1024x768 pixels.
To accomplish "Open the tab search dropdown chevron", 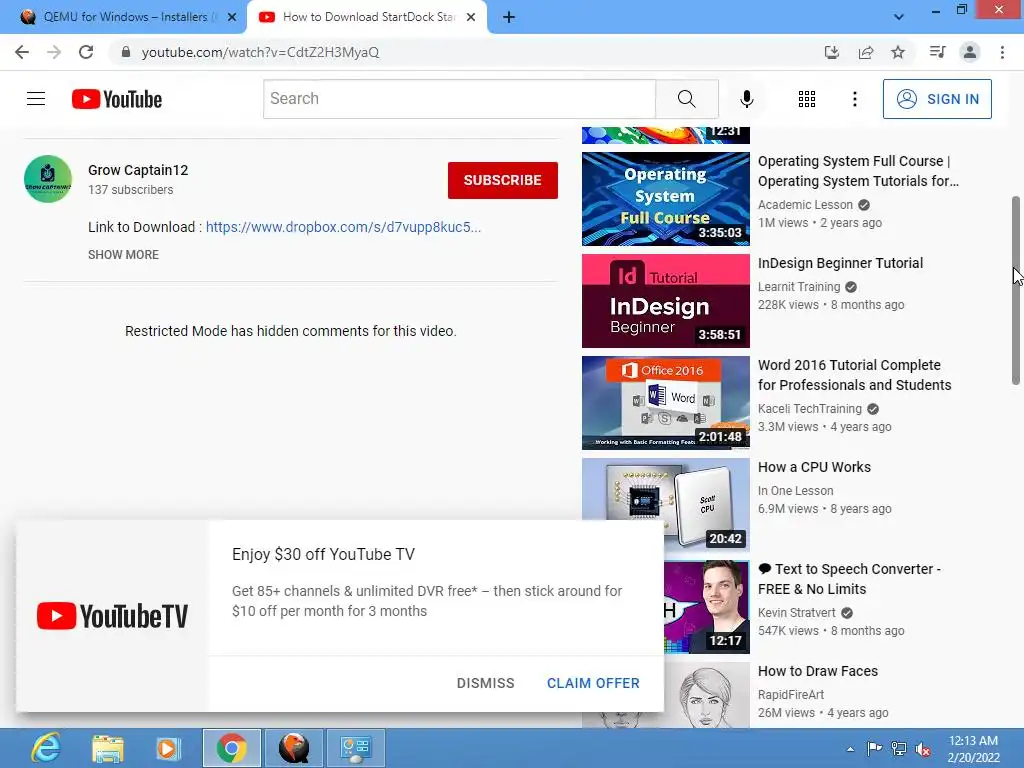I will pos(899,17).
